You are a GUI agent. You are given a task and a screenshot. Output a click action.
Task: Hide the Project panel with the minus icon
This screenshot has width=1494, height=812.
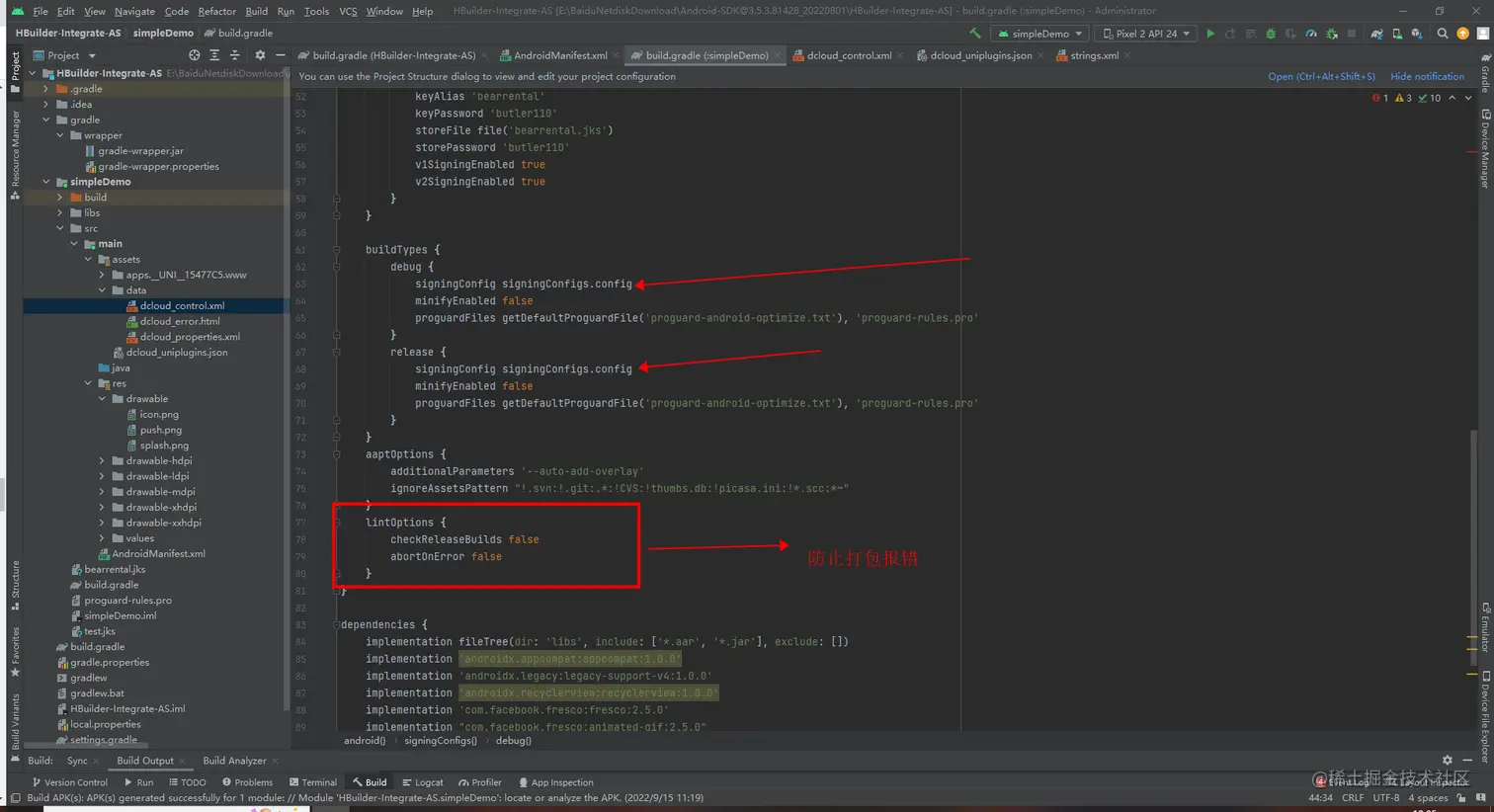tap(280, 55)
